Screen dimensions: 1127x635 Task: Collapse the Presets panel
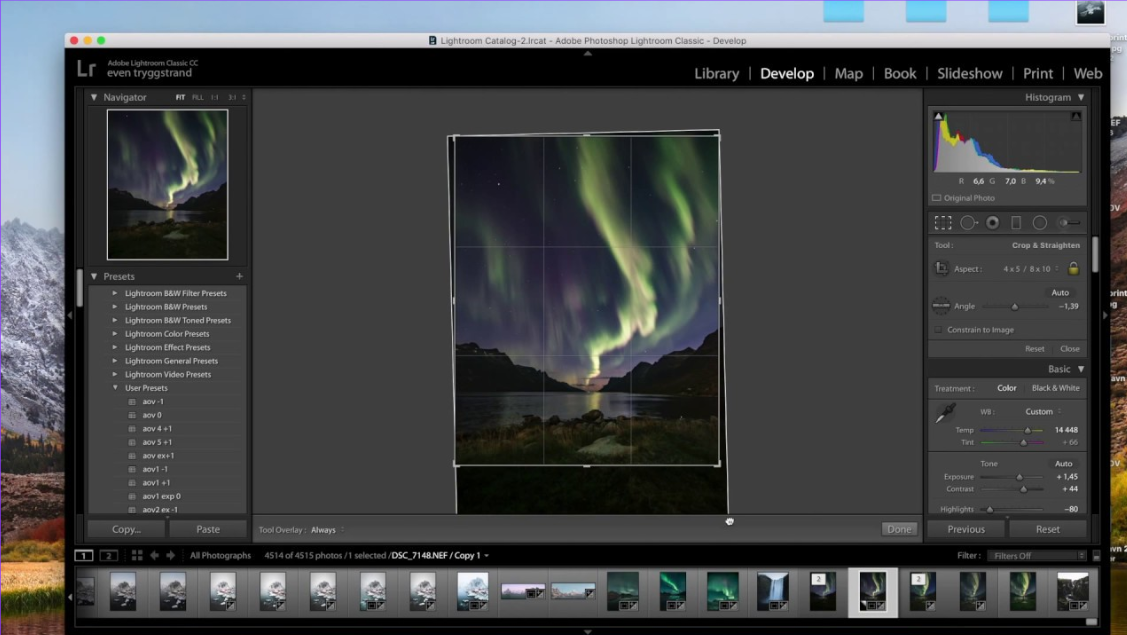pos(93,276)
